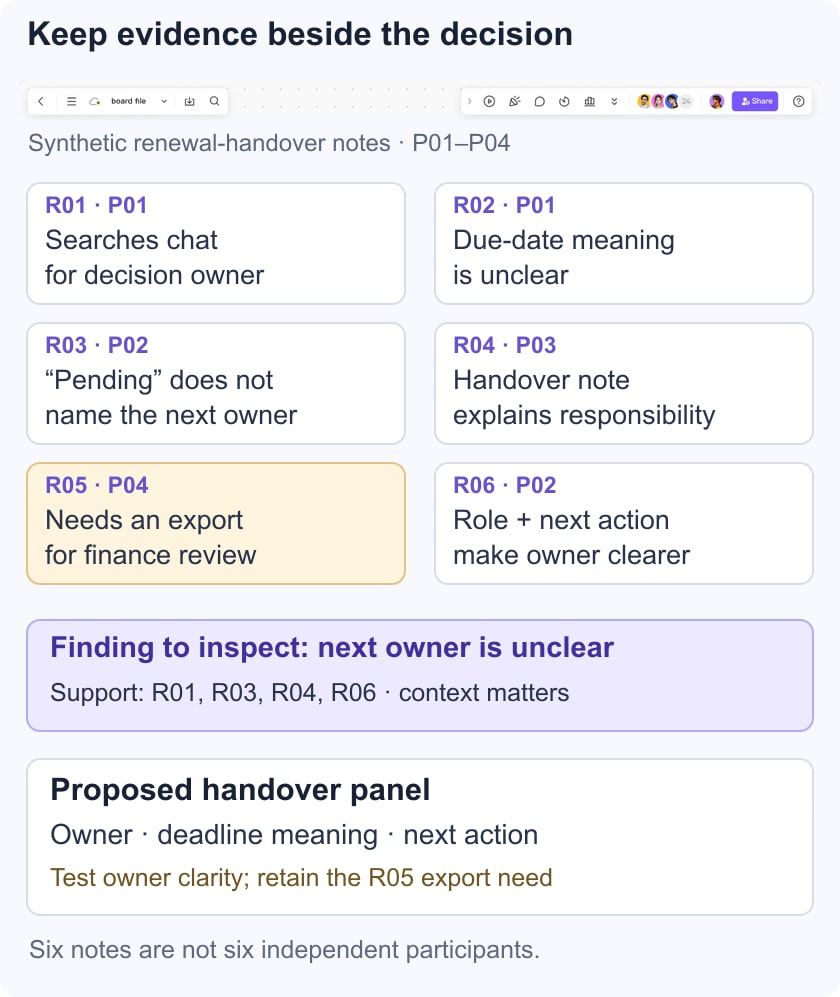Click 'Six notes are not six independent participants.'

tap(284, 949)
